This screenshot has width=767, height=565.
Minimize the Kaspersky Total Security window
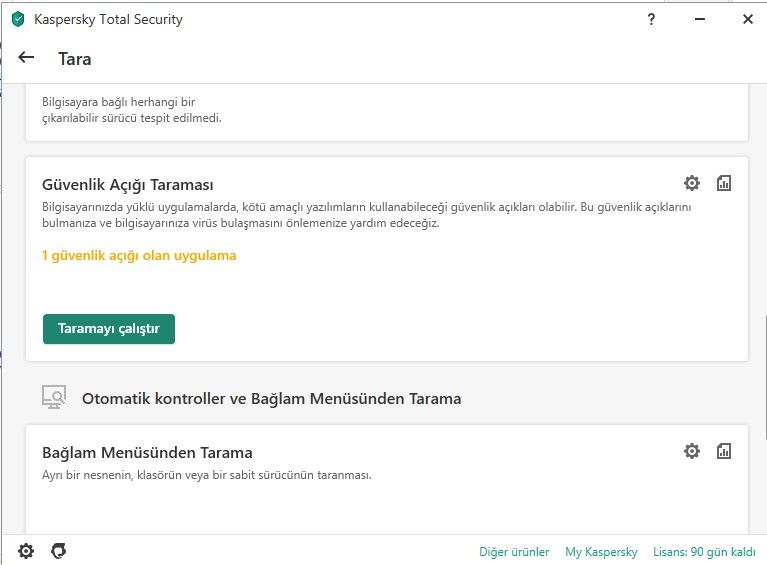click(699, 19)
